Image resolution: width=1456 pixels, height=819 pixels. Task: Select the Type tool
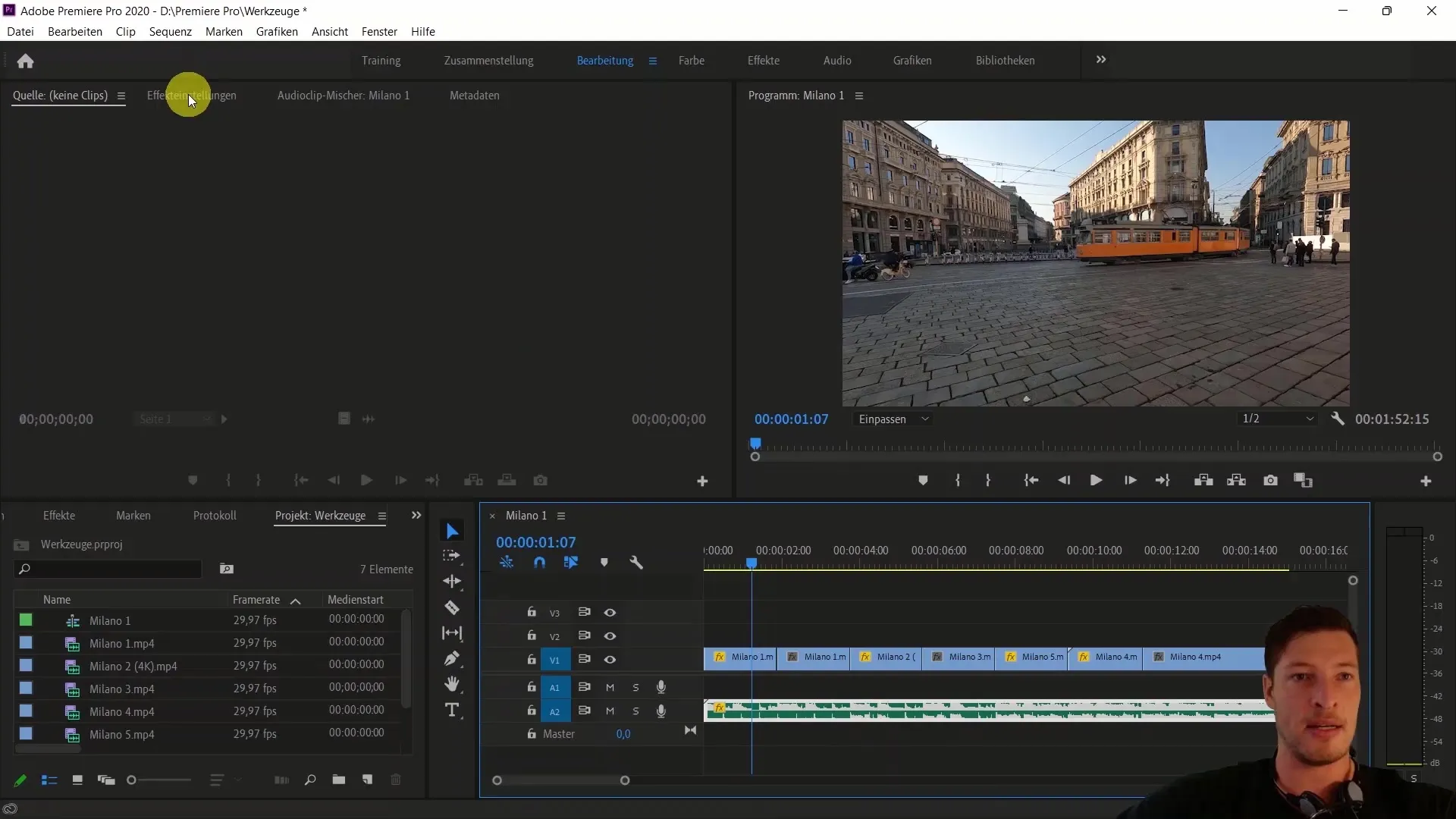coord(452,711)
